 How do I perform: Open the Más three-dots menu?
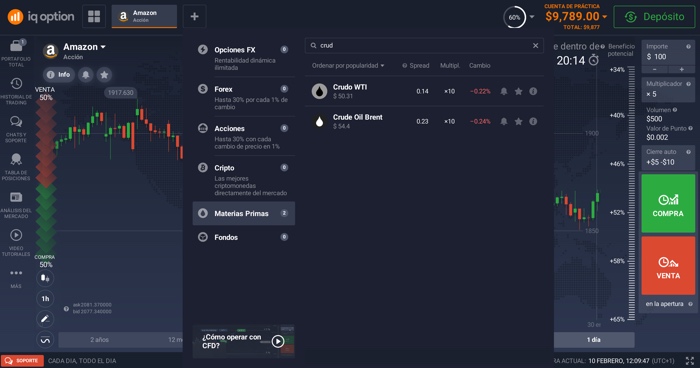16,277
